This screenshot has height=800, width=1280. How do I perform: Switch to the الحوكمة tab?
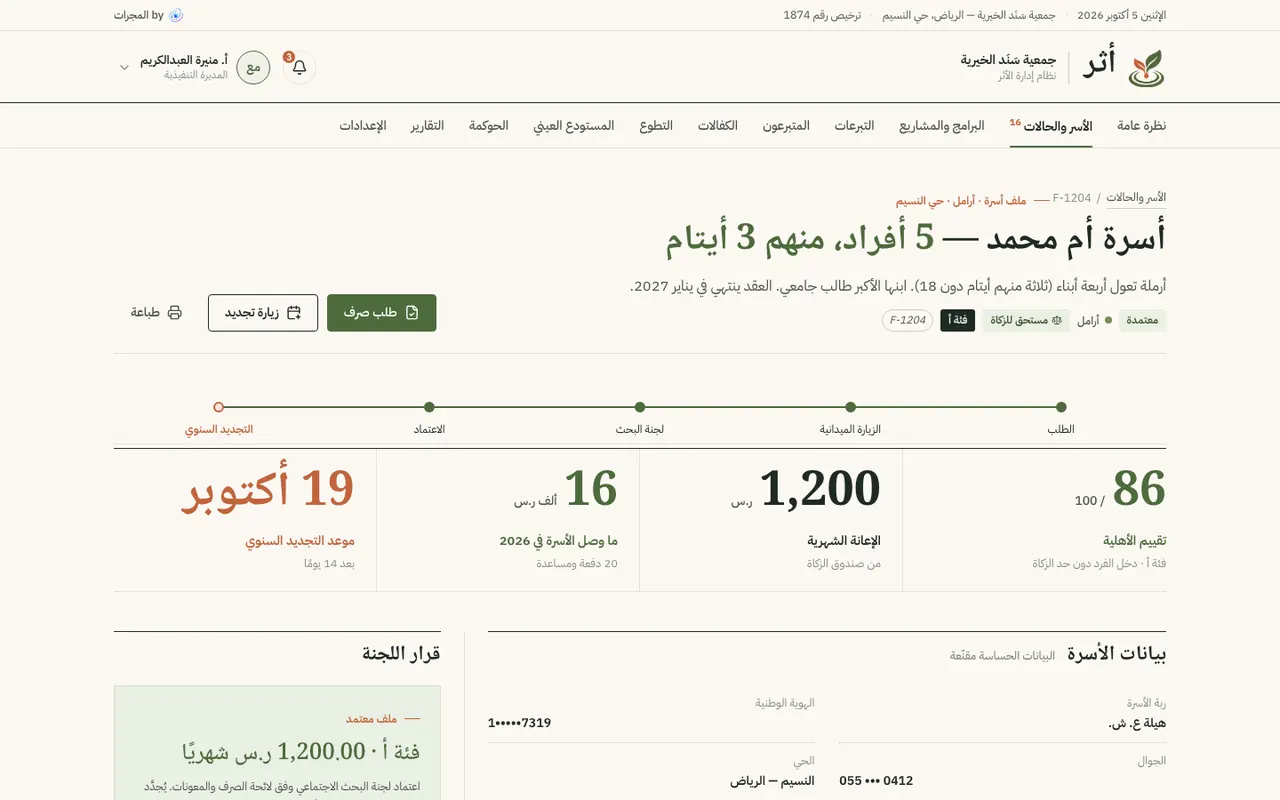pos(489,126)
